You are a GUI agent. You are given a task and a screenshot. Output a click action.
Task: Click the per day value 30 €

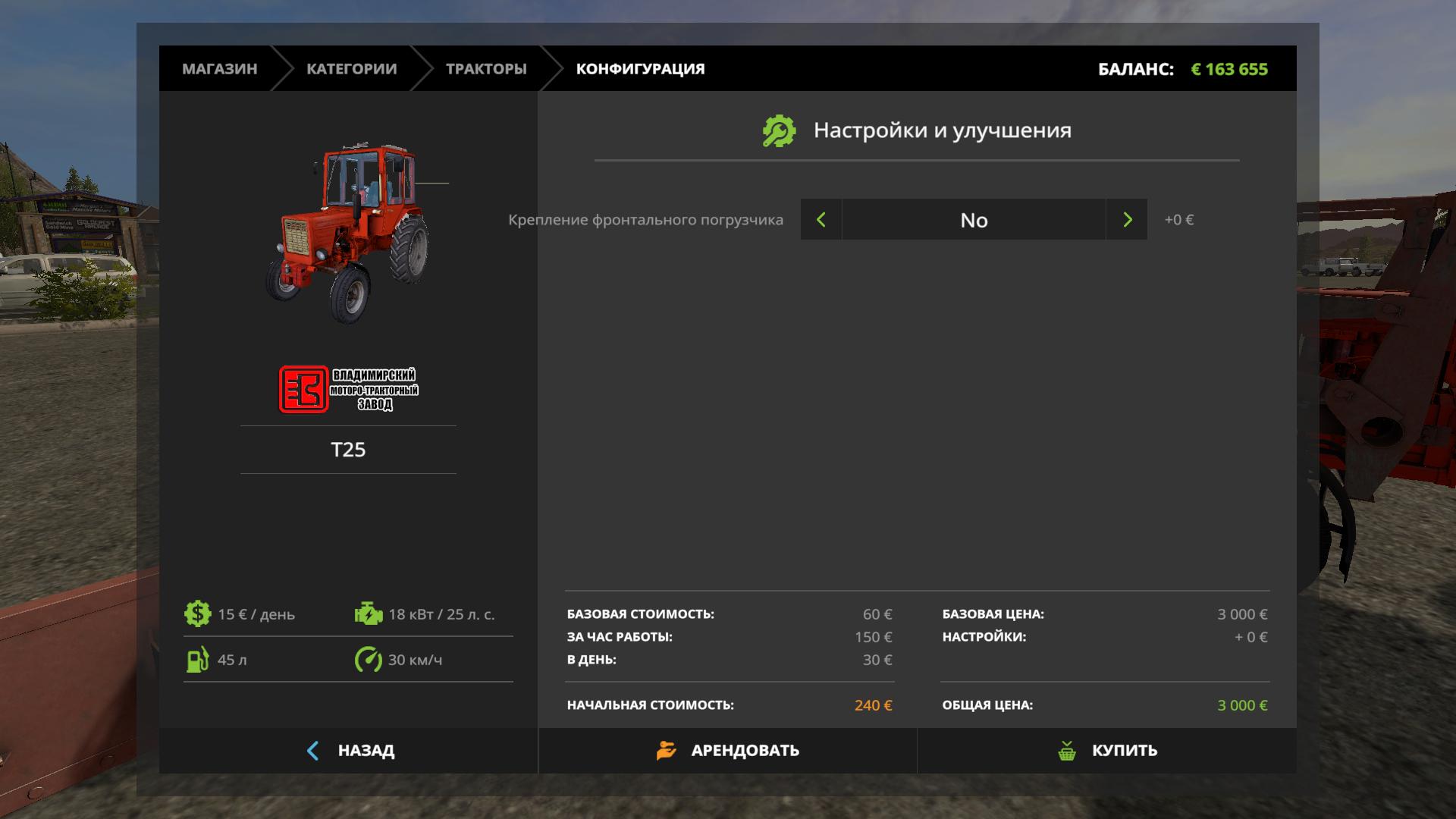tap(877, 660)
